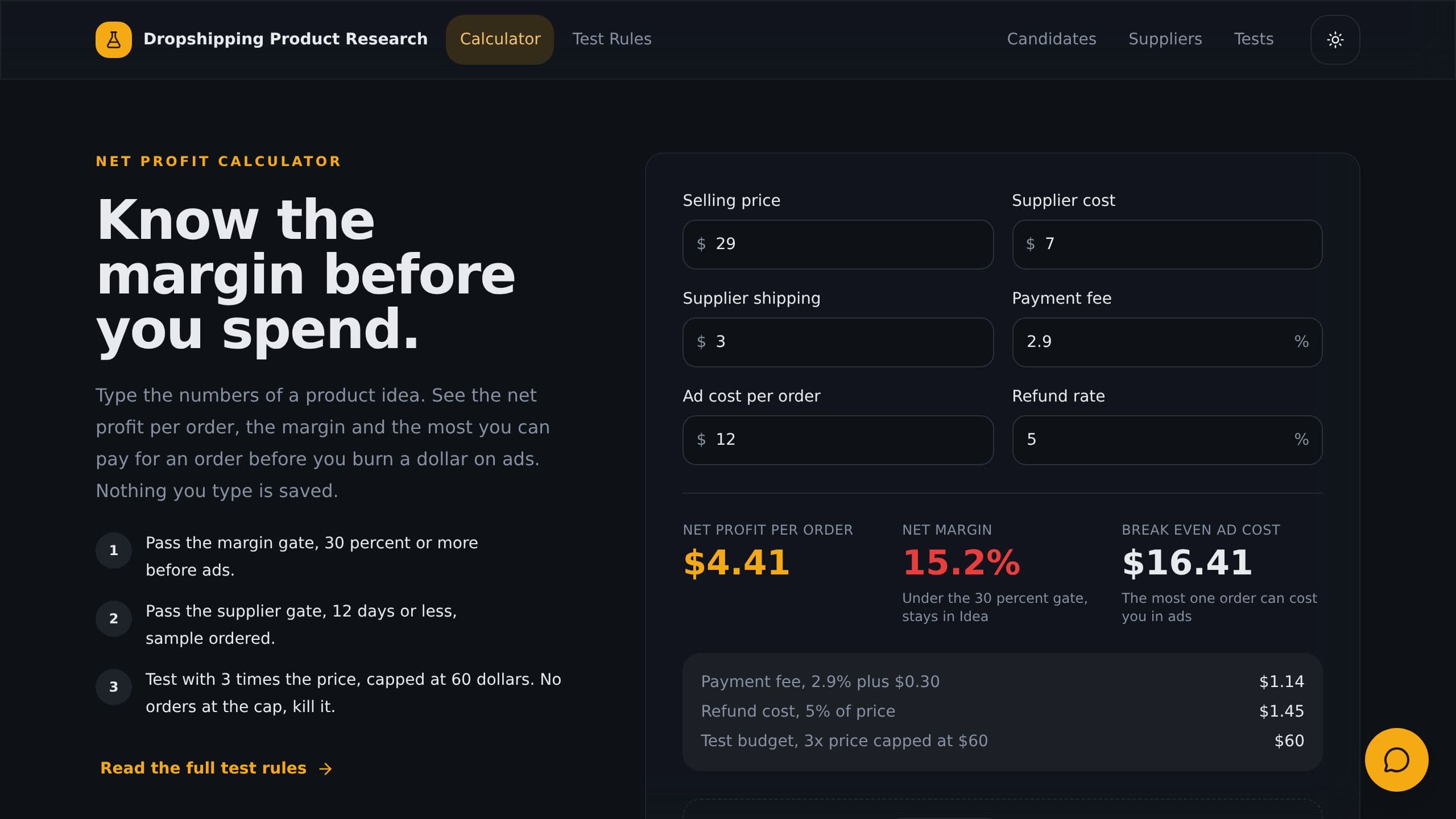The image size is (1456, 819).
Task: Click the step 1 number badge
Action: point(114,551)
